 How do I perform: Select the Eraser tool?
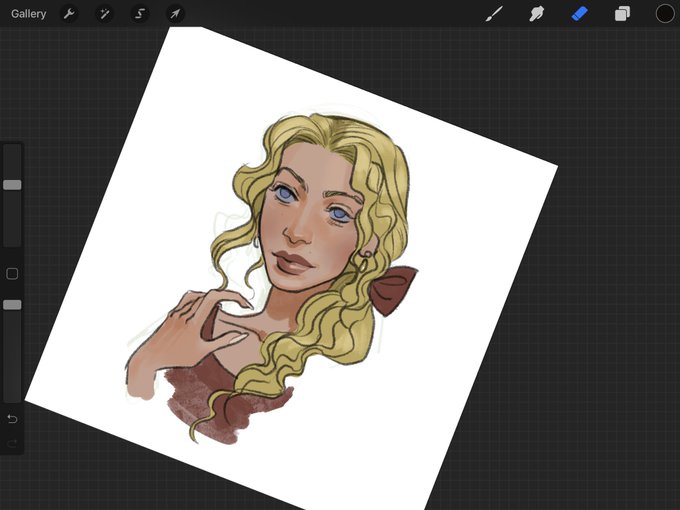point(579,14)
